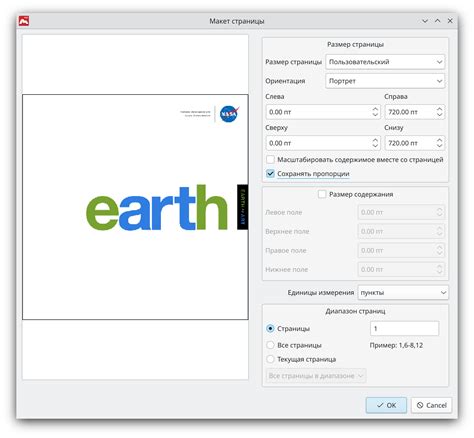Decrease the Снизу value with down arrow
Image resolution: width=474 pixels, height=438 pixels.
click(439, 146)
